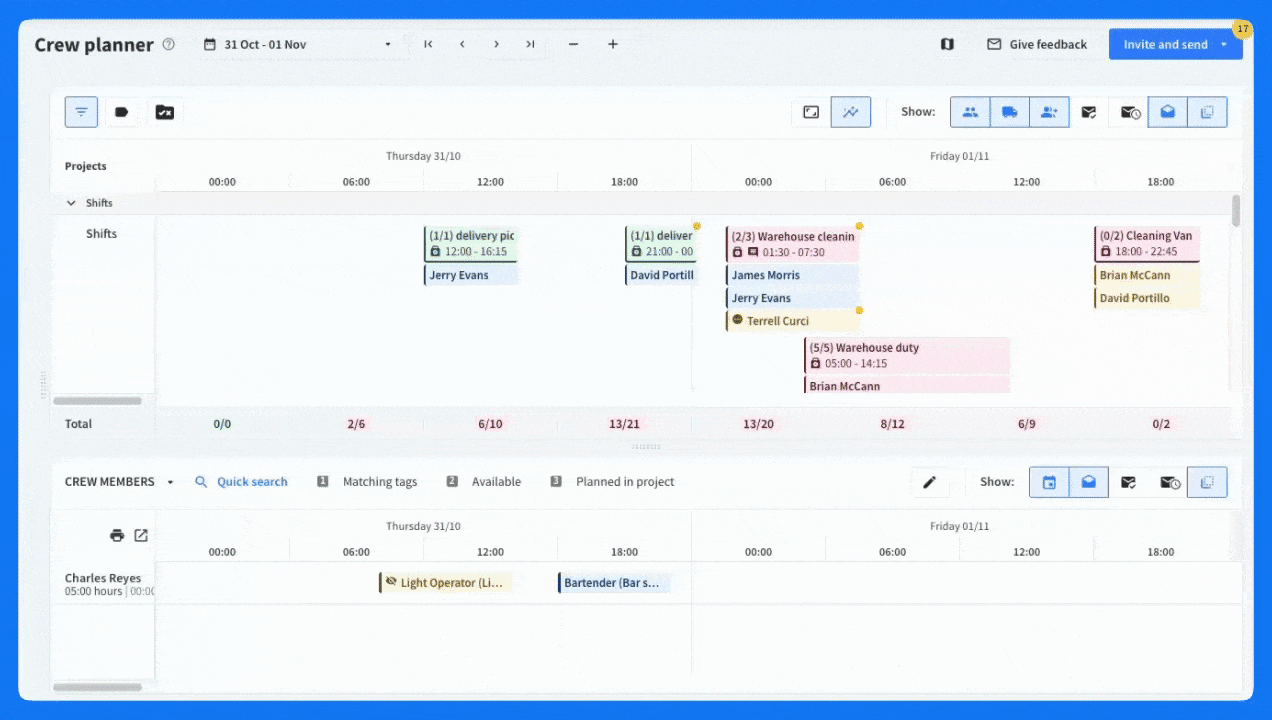Select the Charles Reyes crew row
1272x720 pixels.
click(103, 583)
